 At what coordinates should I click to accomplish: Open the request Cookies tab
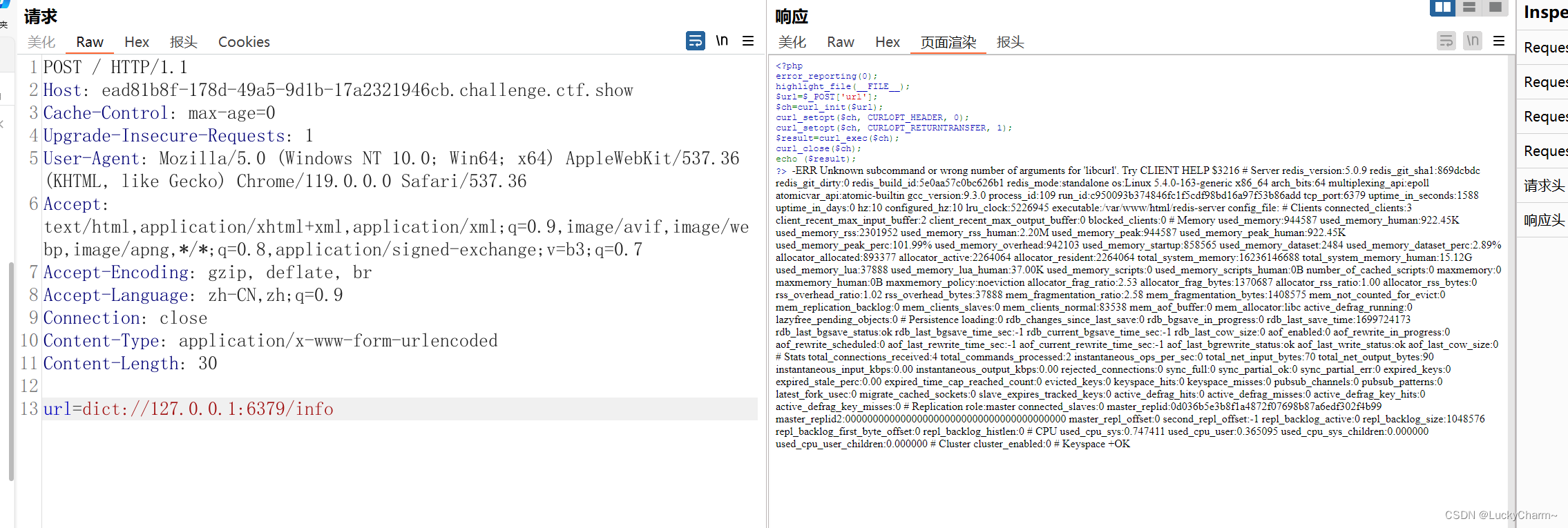coord(244,42)
